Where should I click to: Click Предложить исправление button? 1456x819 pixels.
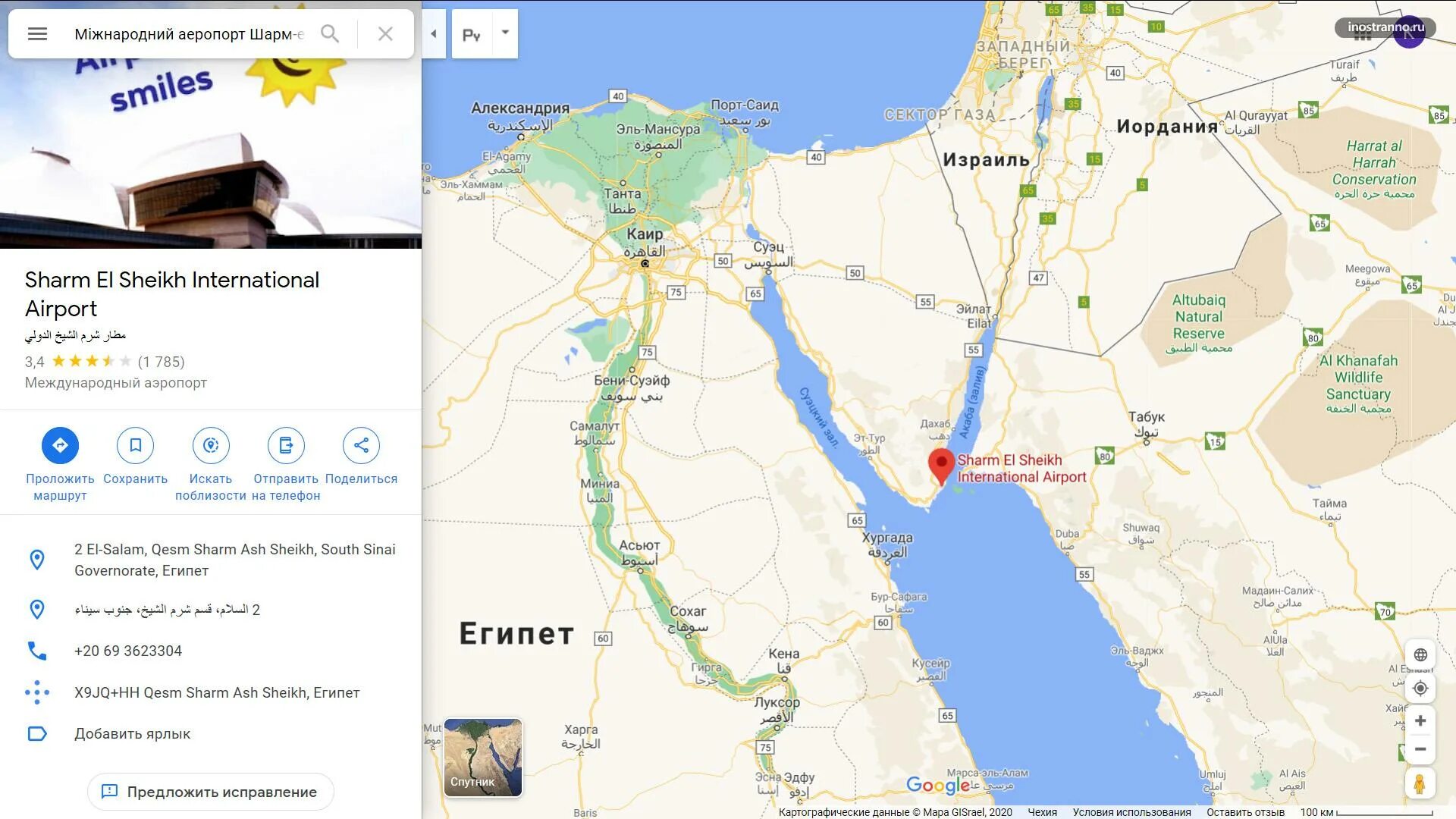[211, 792]
